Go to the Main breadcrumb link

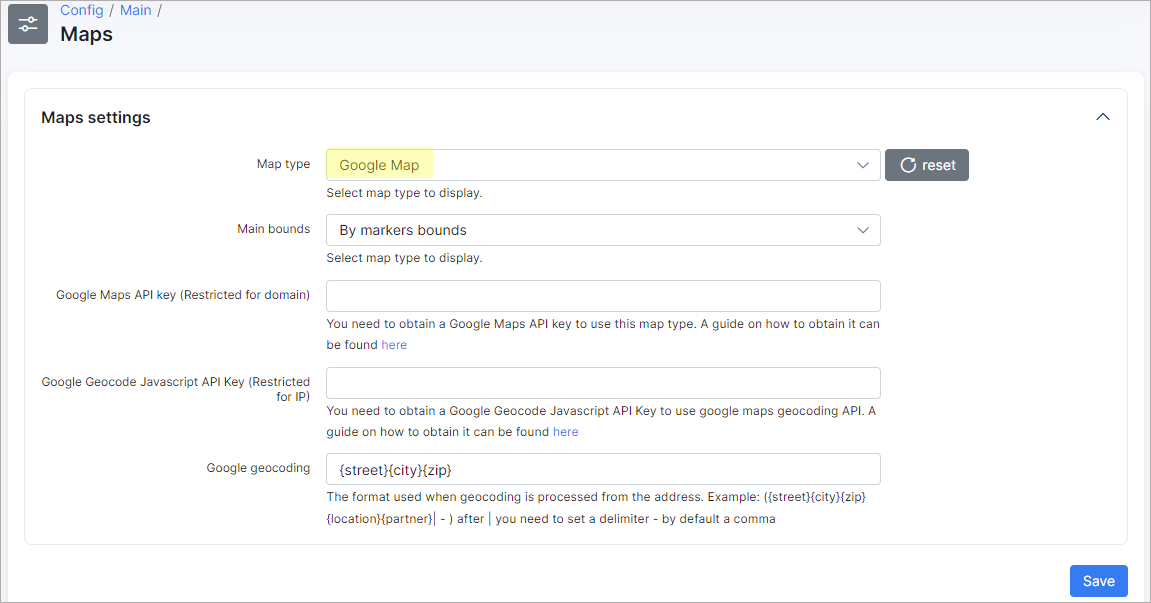click(x=135, y=10)
